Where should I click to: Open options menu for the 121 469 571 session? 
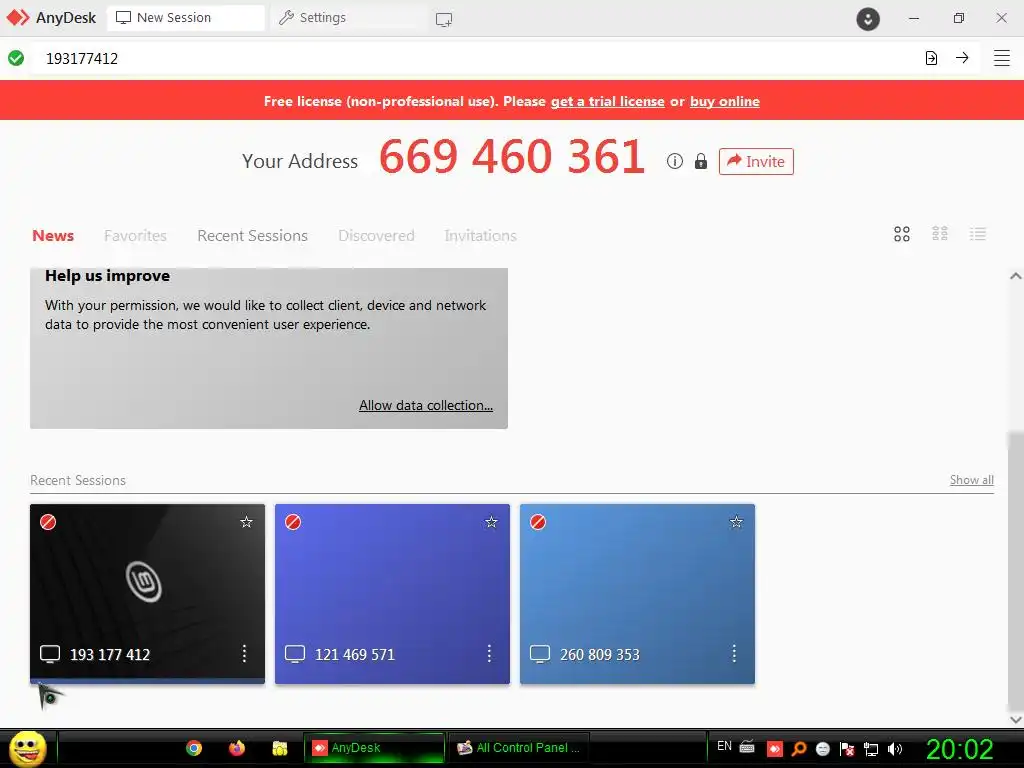click(x=489, y=654)
